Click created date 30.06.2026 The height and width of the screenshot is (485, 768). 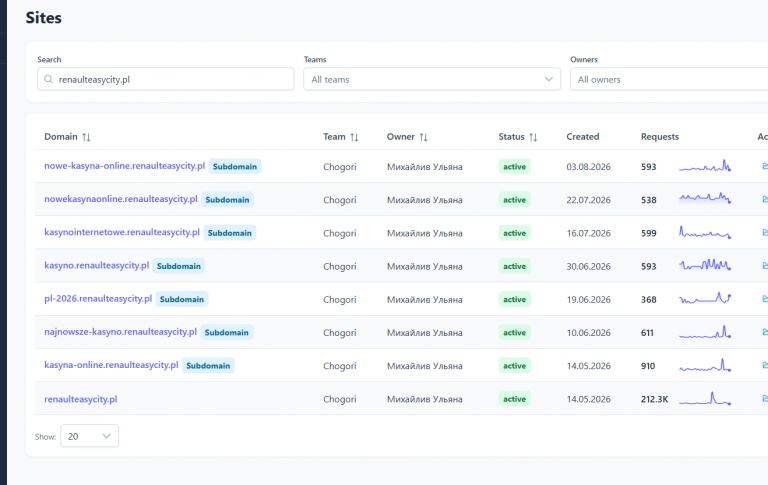588,267
